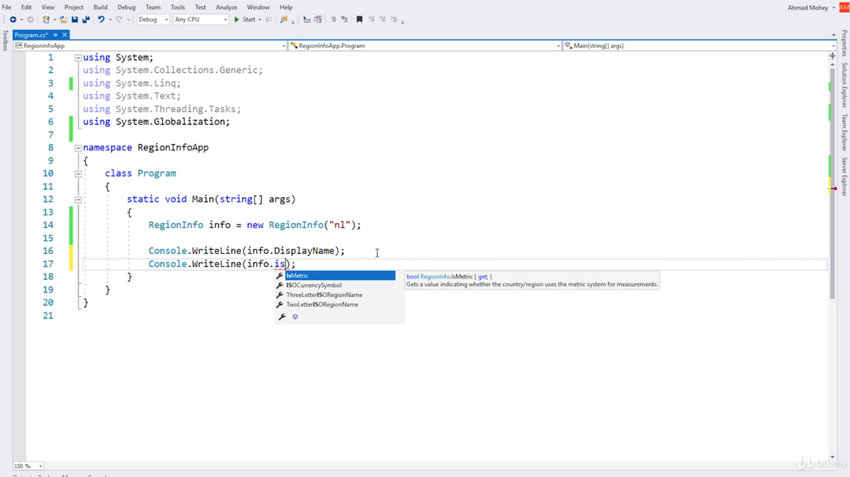Open the Team Explorer side tab
850x477 pixels.
click(x=844, y=132)
